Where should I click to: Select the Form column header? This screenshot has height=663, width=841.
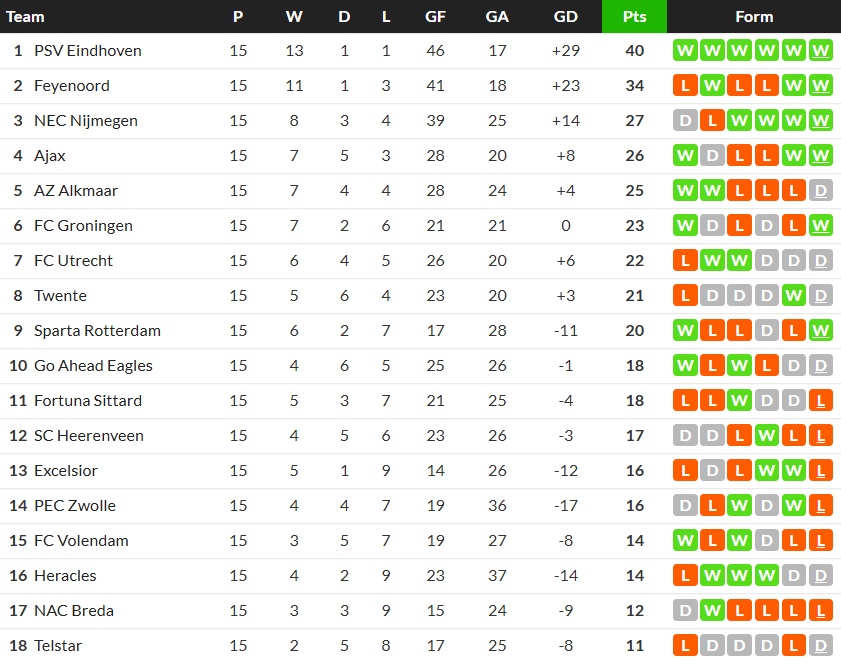click(x=753, y=17)
